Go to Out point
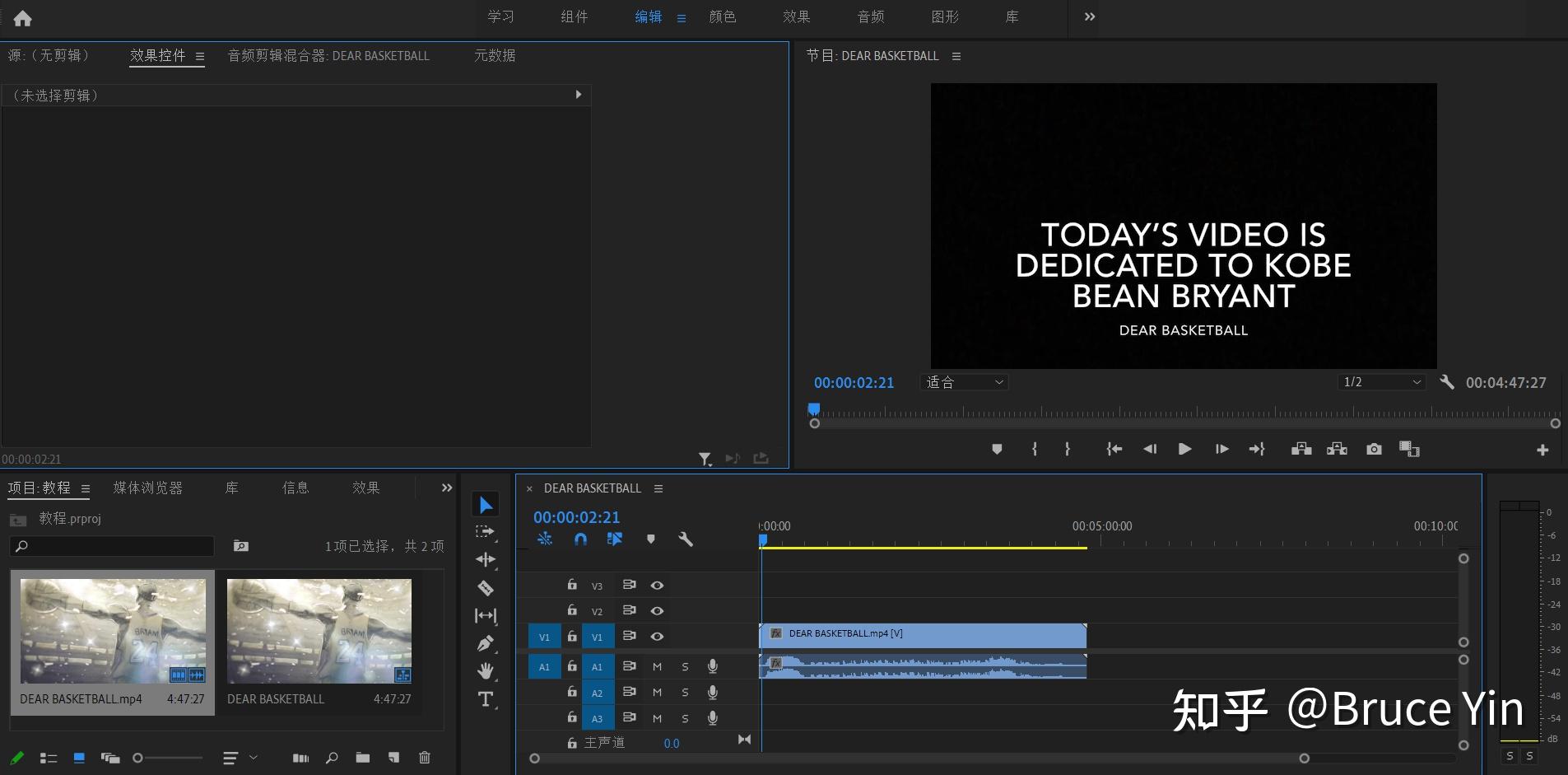Image resolution: width=1568 pixels, height=775 pixels. coord(1257,449)
